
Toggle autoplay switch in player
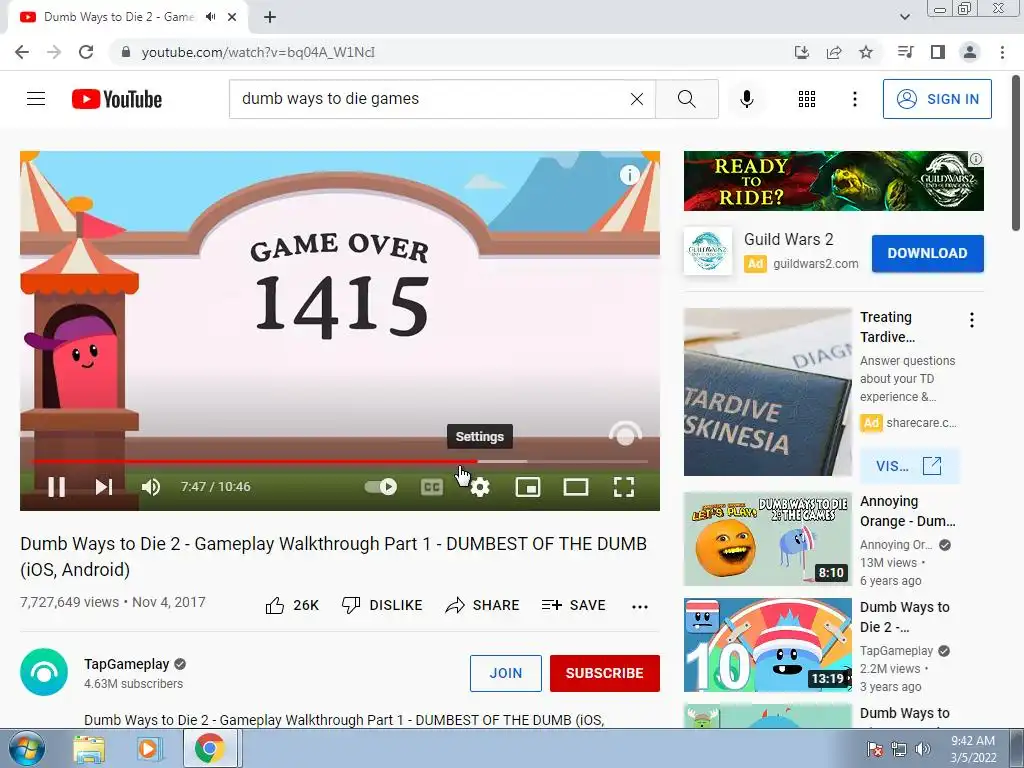381,487
